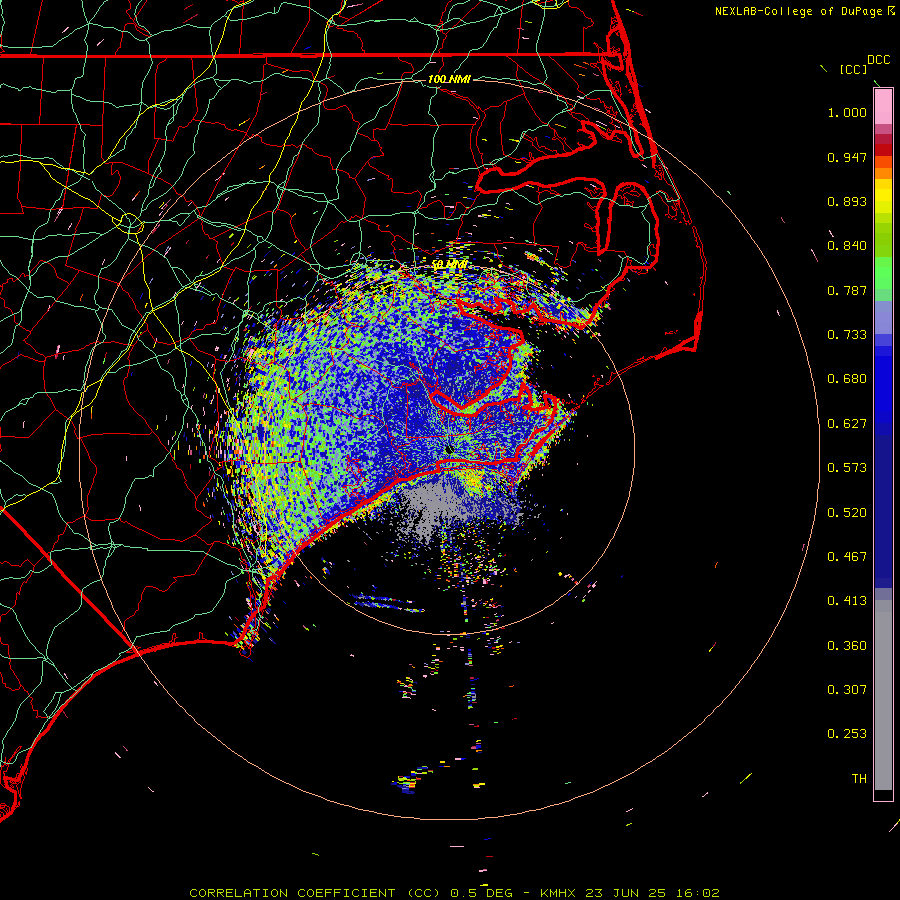Click the 0.360 legend value
The height and width of the screenshot is (900, 900).
point(847,646)
